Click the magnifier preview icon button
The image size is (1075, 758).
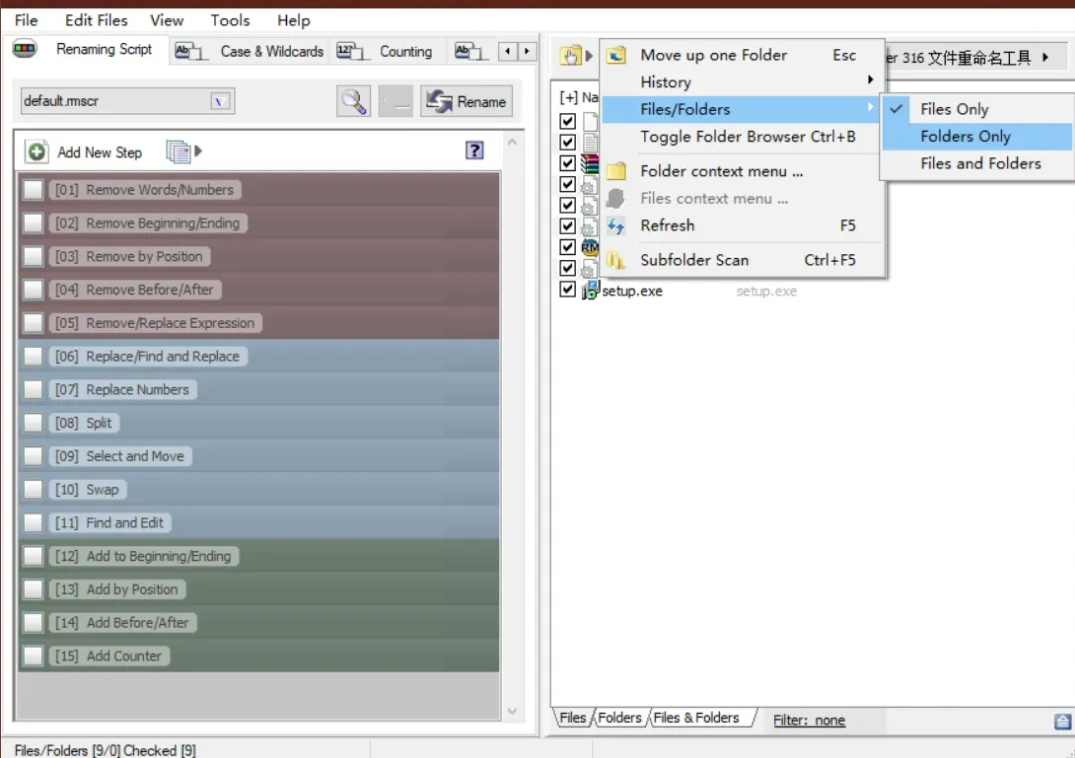pyautogui.click(x=354, y=101)
